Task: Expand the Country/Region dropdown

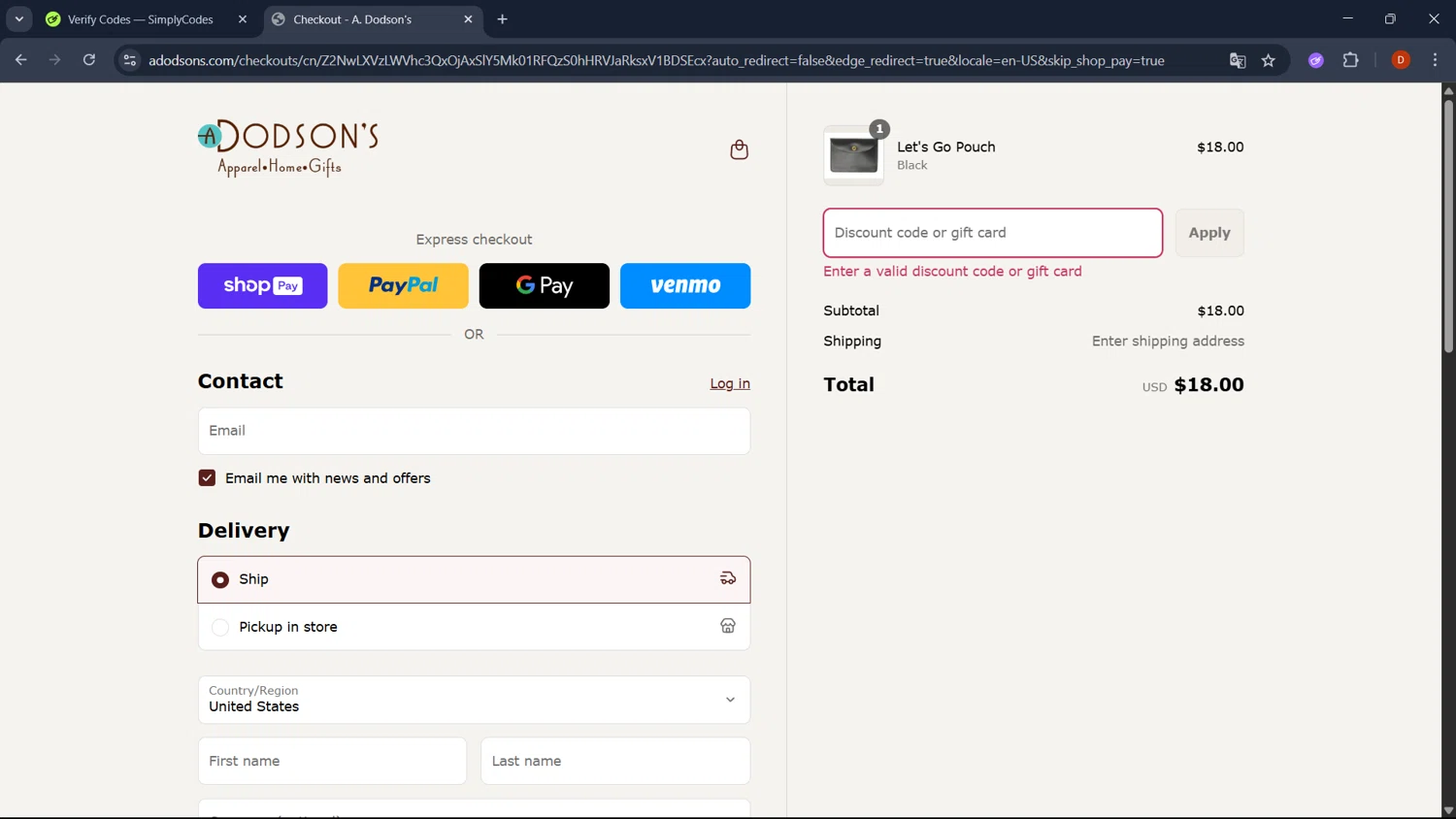Action: coord(474,700)
